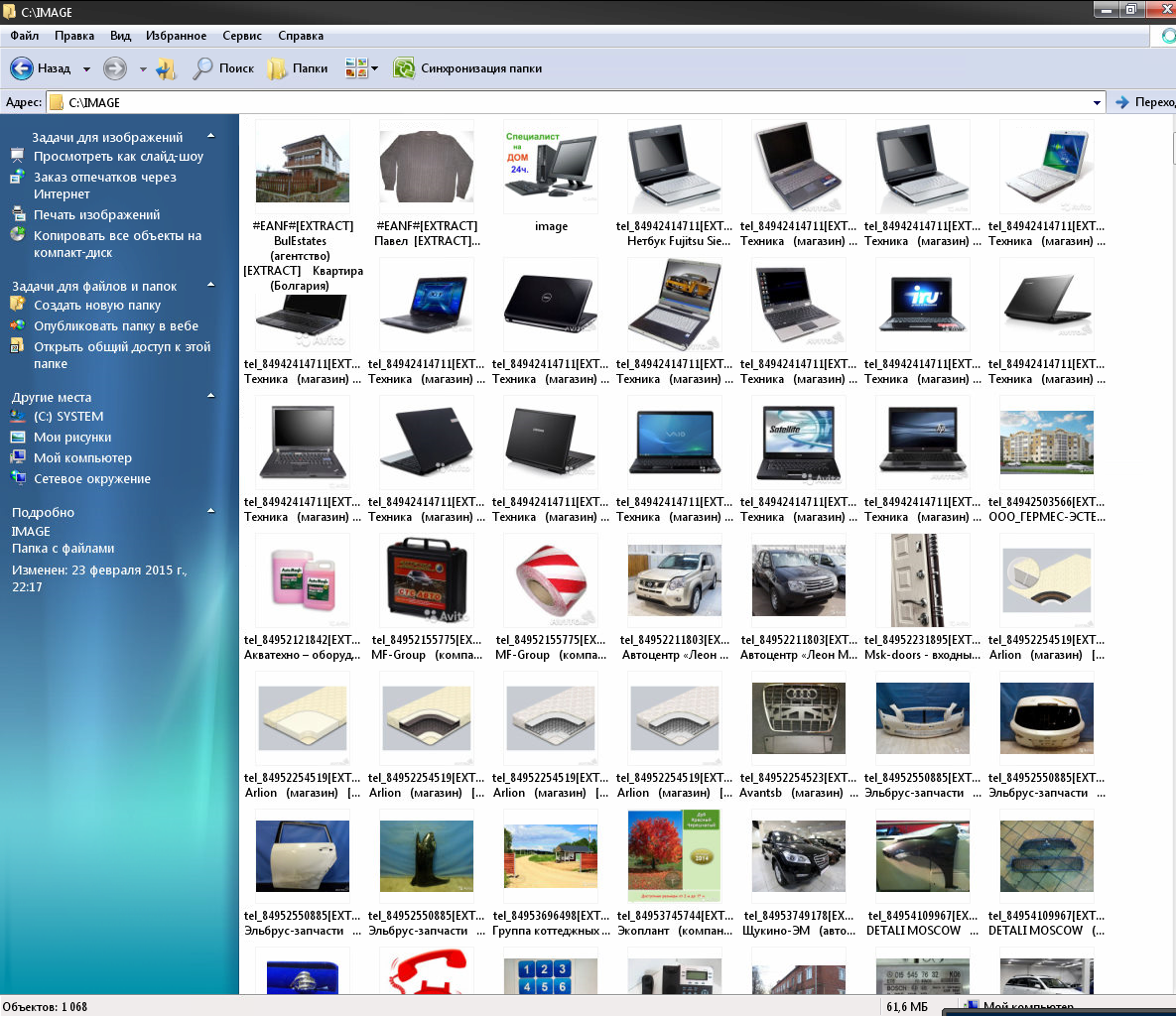
Task: Click the Back (Назад) arrow icon
Action: pos(22,68)
